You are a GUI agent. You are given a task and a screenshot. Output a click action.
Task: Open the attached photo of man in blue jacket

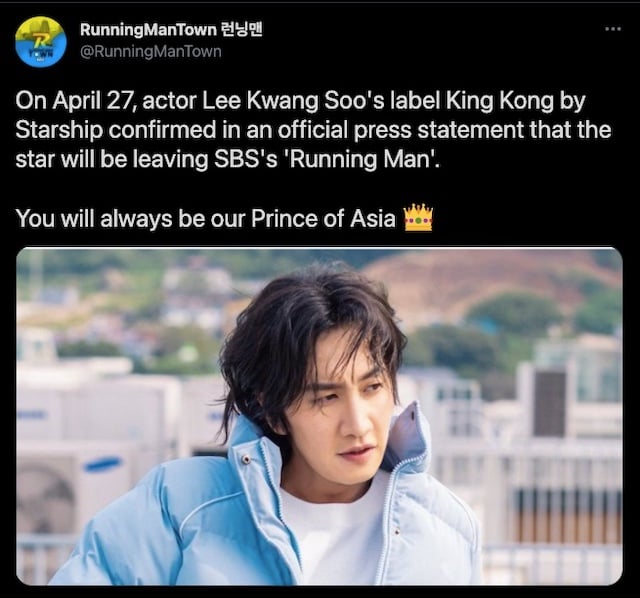click(319, 416)
